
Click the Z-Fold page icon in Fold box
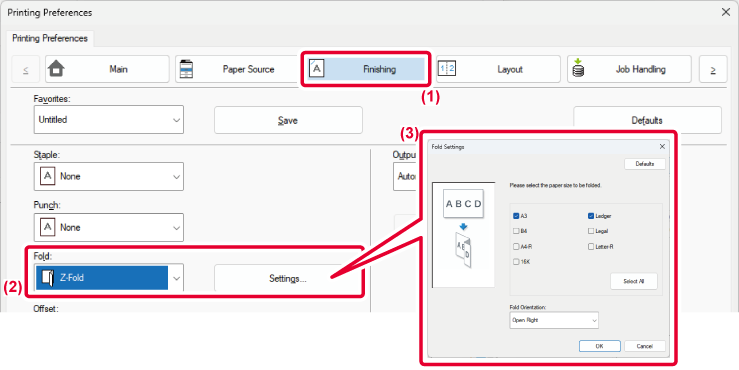[x=47, y=278]
